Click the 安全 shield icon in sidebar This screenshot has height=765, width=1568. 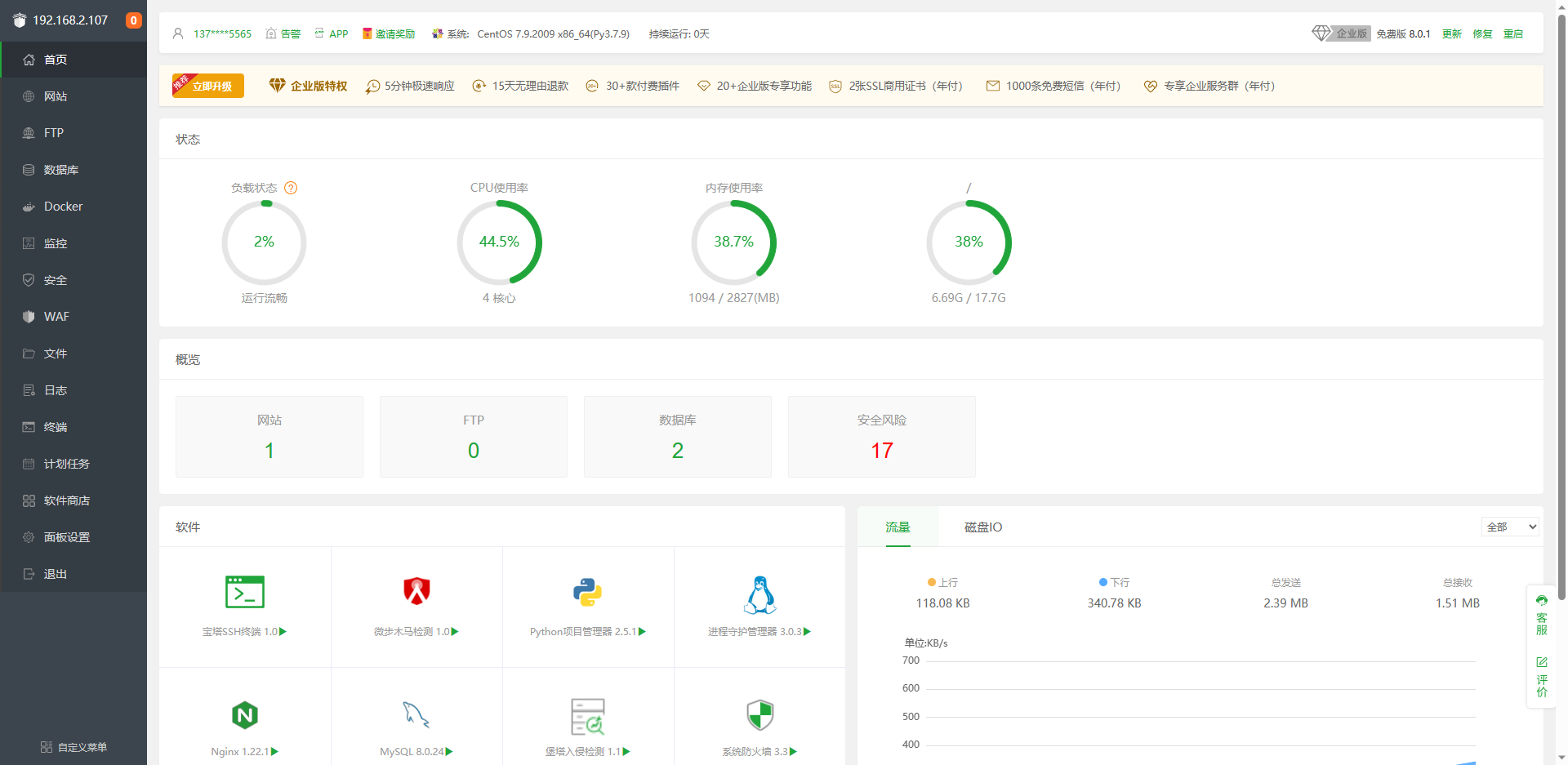(x=29, y=280)
